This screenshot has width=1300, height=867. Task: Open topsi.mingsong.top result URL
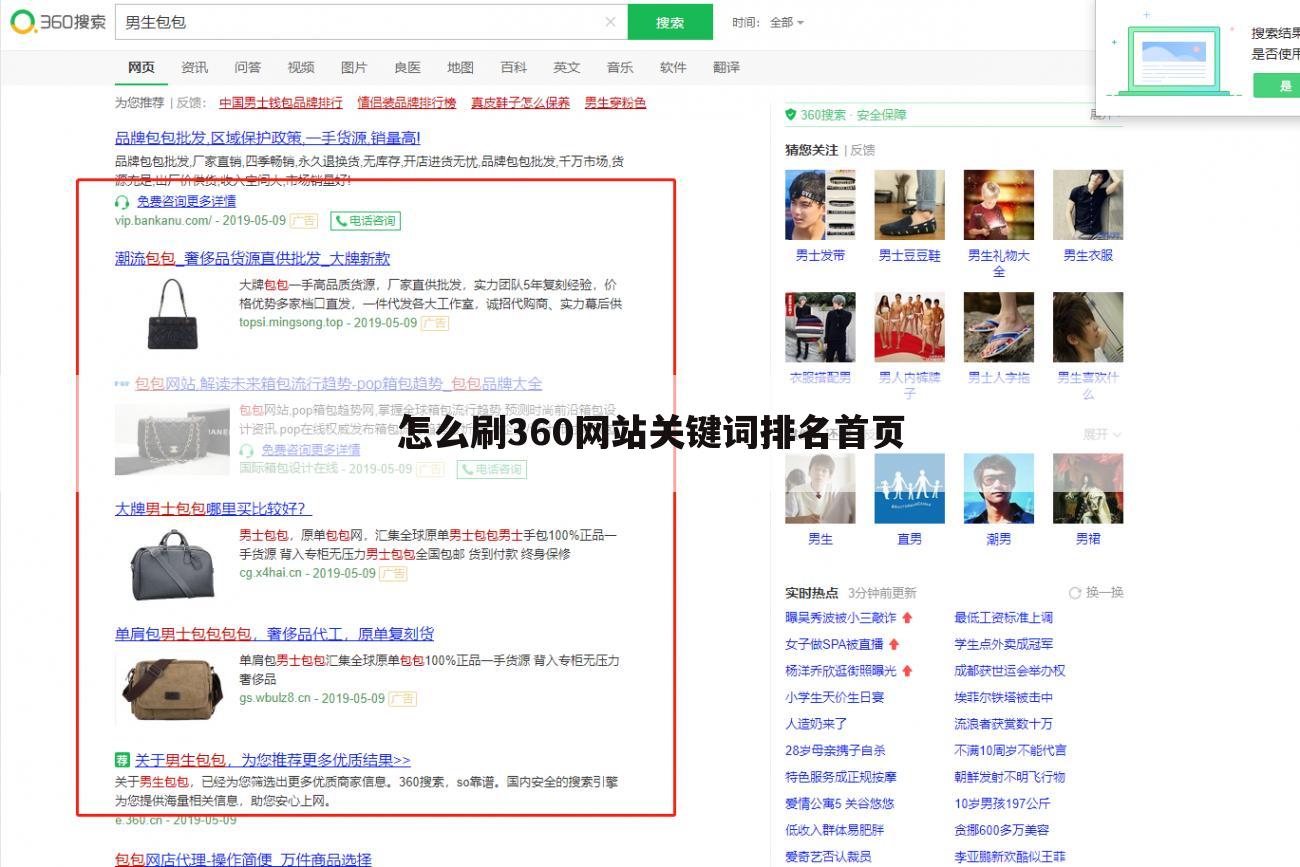290,323
